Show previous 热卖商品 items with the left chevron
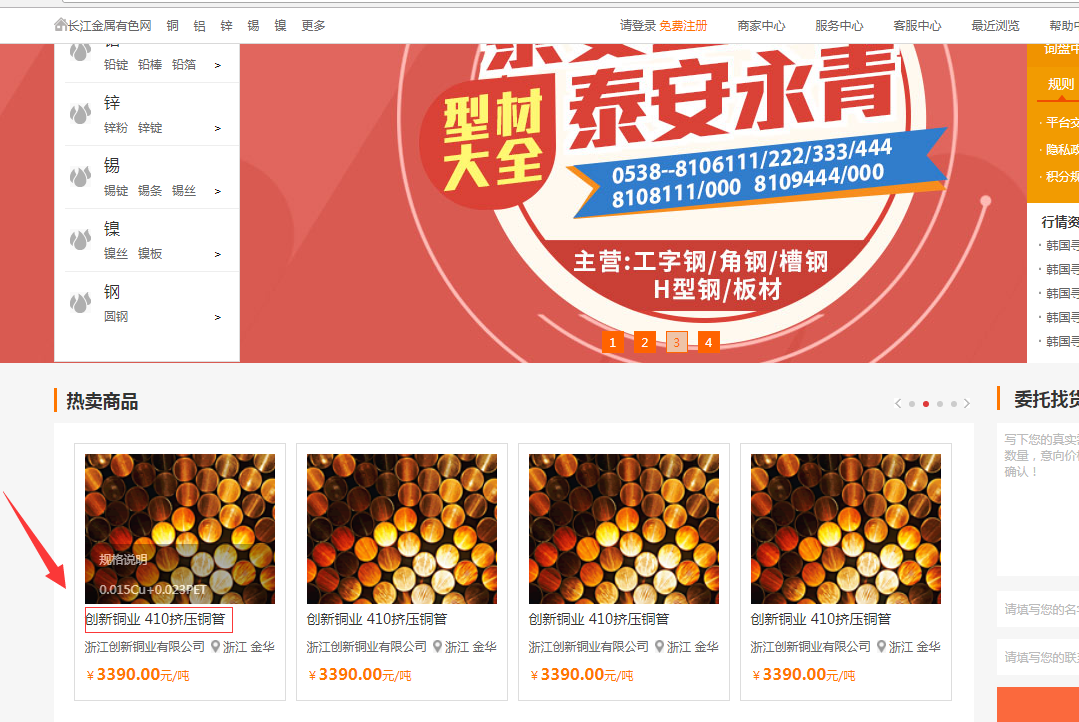The height and width of the screenshot is (722, 1079). coord(898,403)
